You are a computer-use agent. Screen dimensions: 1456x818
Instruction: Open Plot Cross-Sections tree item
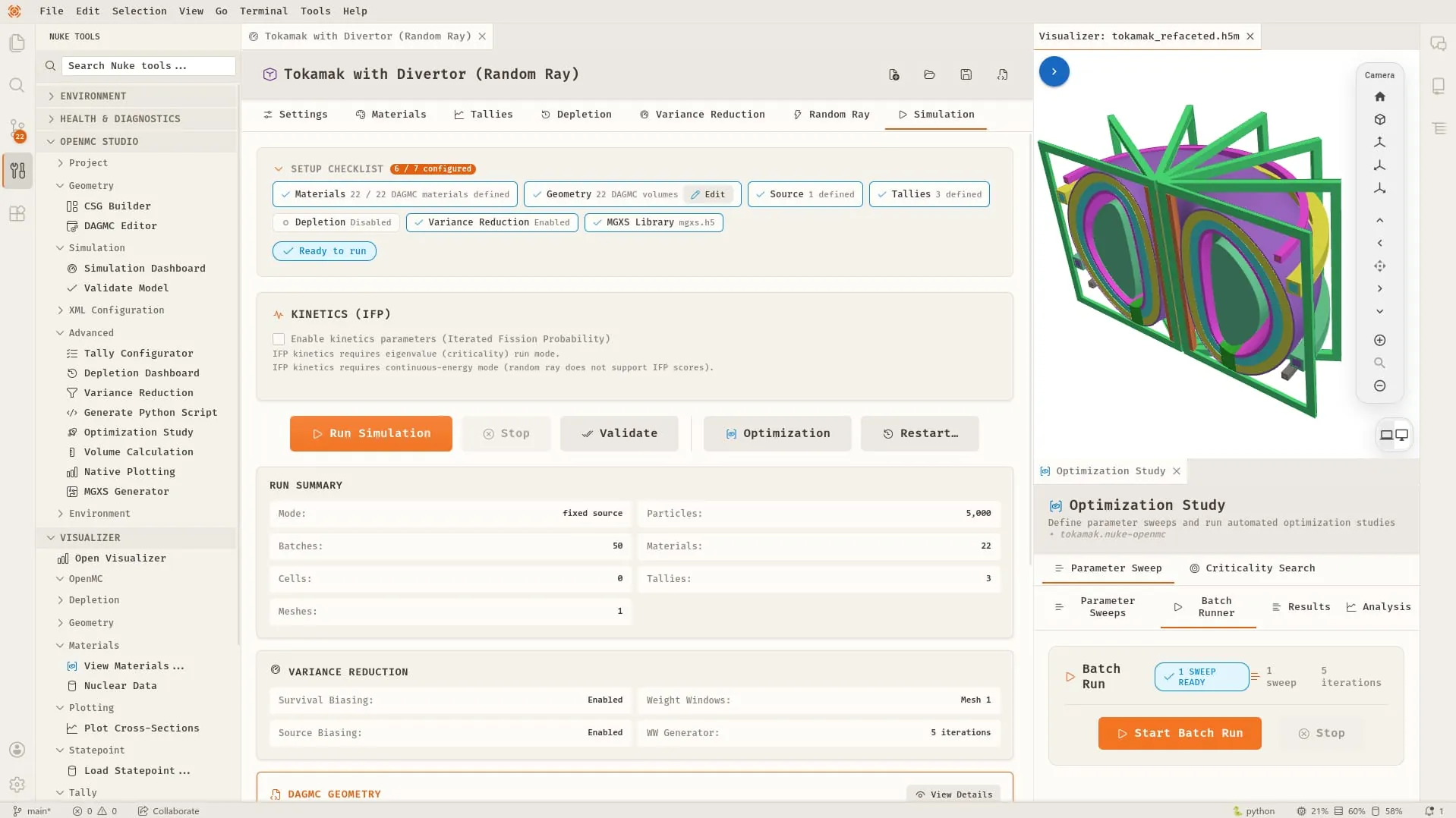(x=141, y=728)
